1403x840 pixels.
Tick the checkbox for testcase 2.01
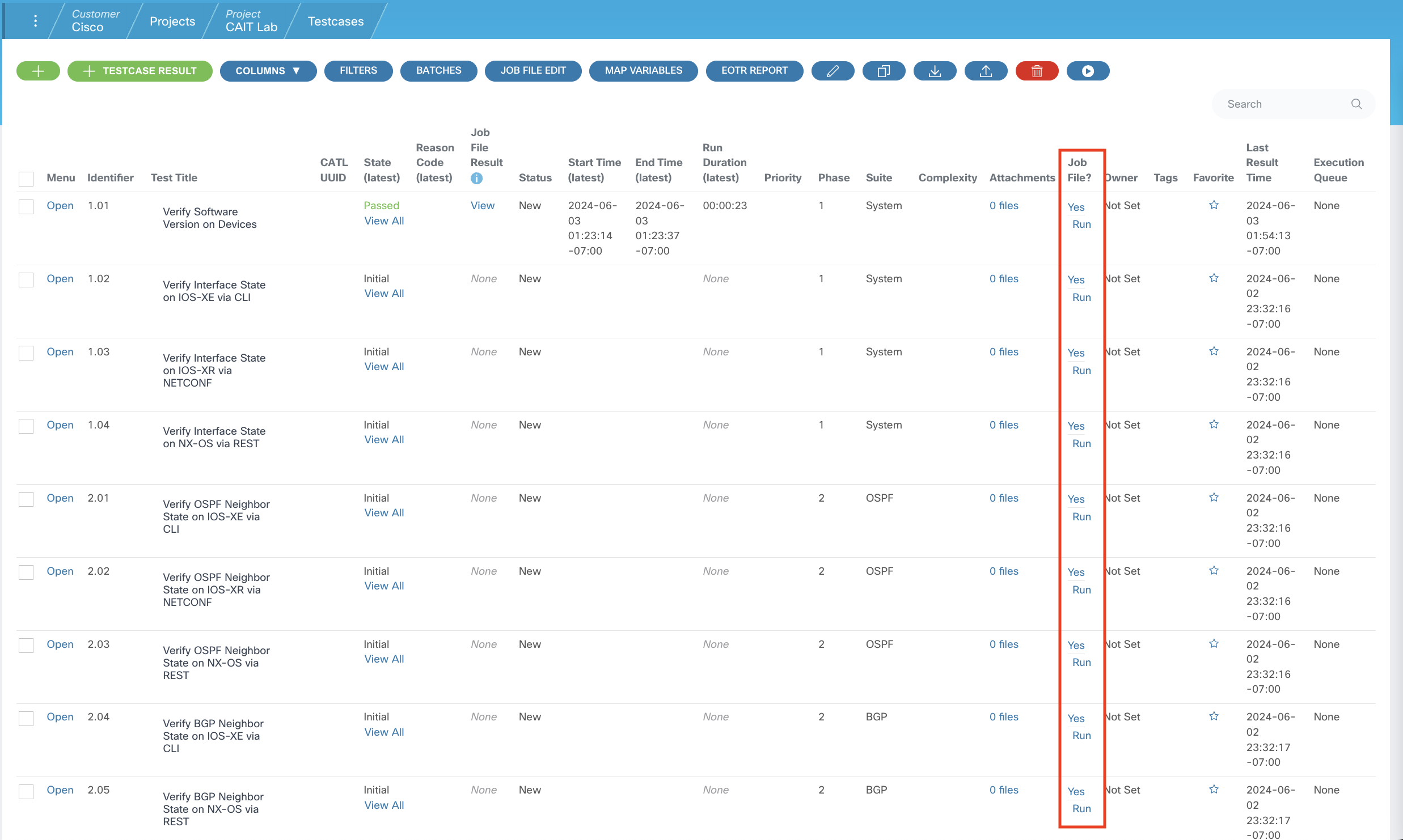click(x=26, y=499)
